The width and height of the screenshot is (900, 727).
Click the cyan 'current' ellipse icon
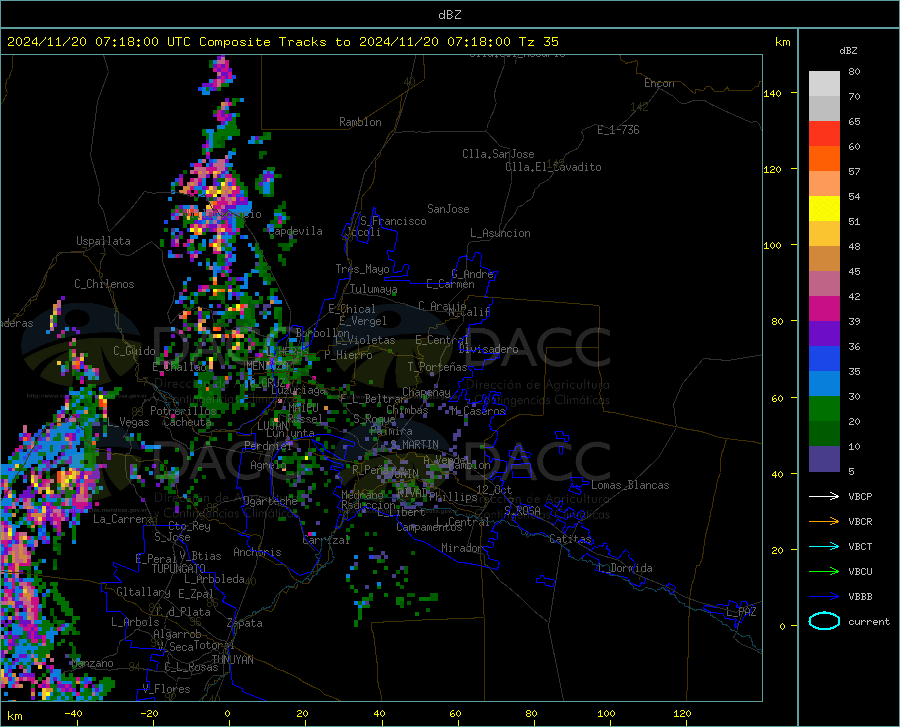(x=824, y=621)
